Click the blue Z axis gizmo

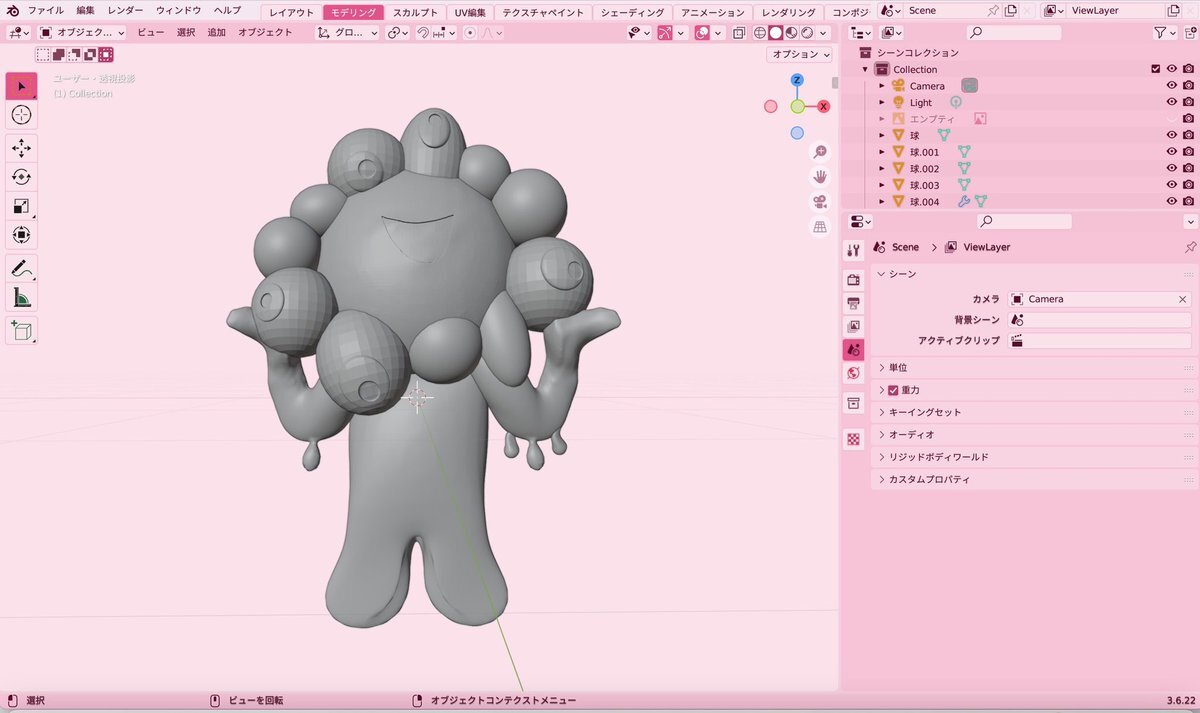point(797,80)
